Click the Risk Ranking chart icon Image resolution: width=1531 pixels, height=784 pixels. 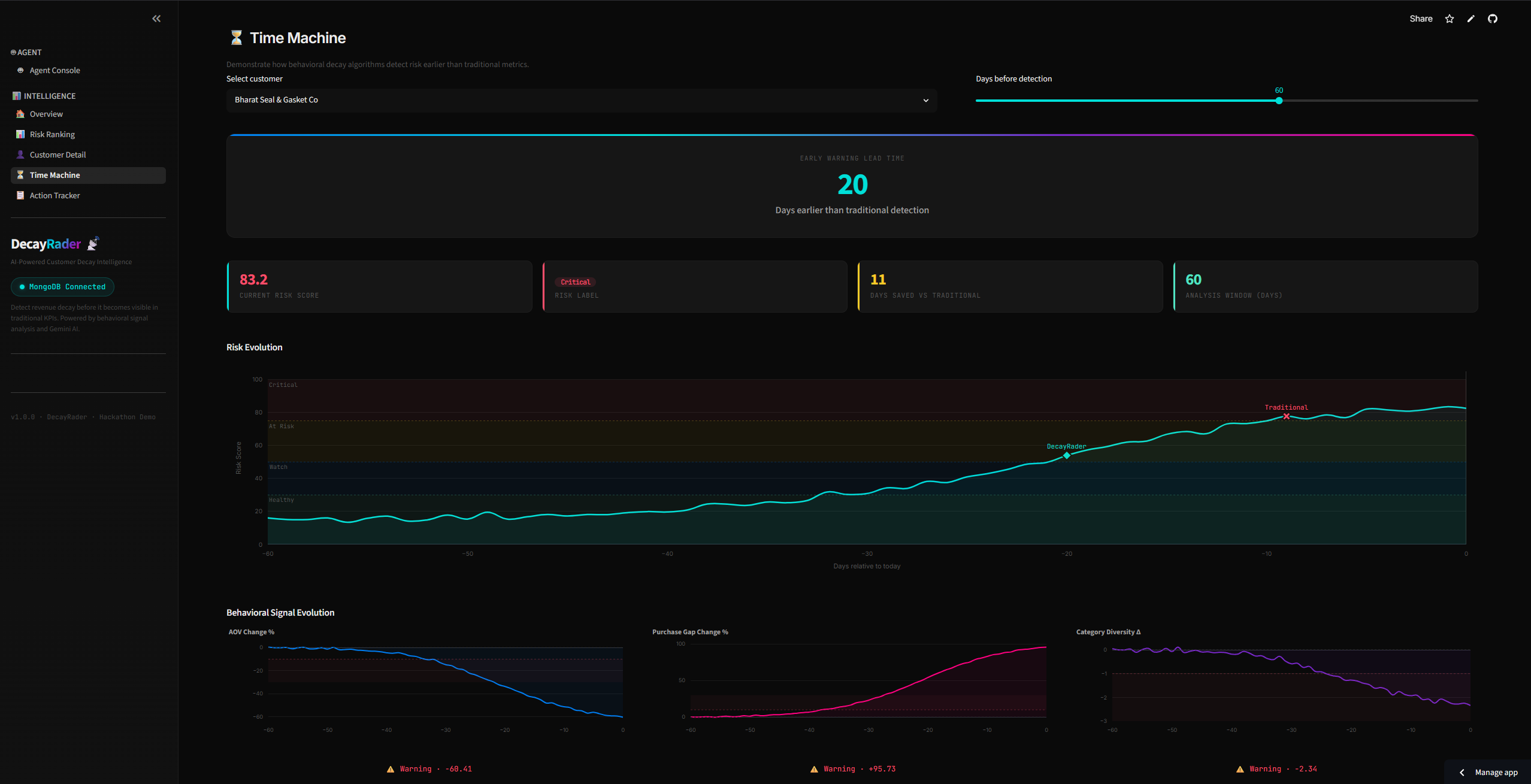click(20, 134)
